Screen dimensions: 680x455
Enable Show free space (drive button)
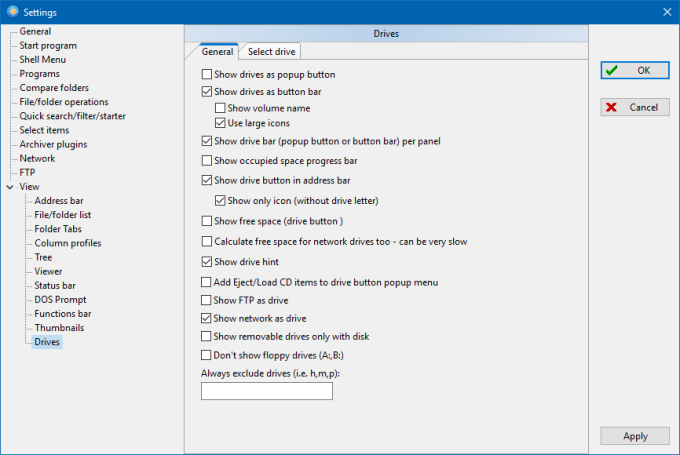[x=207, y=221]
